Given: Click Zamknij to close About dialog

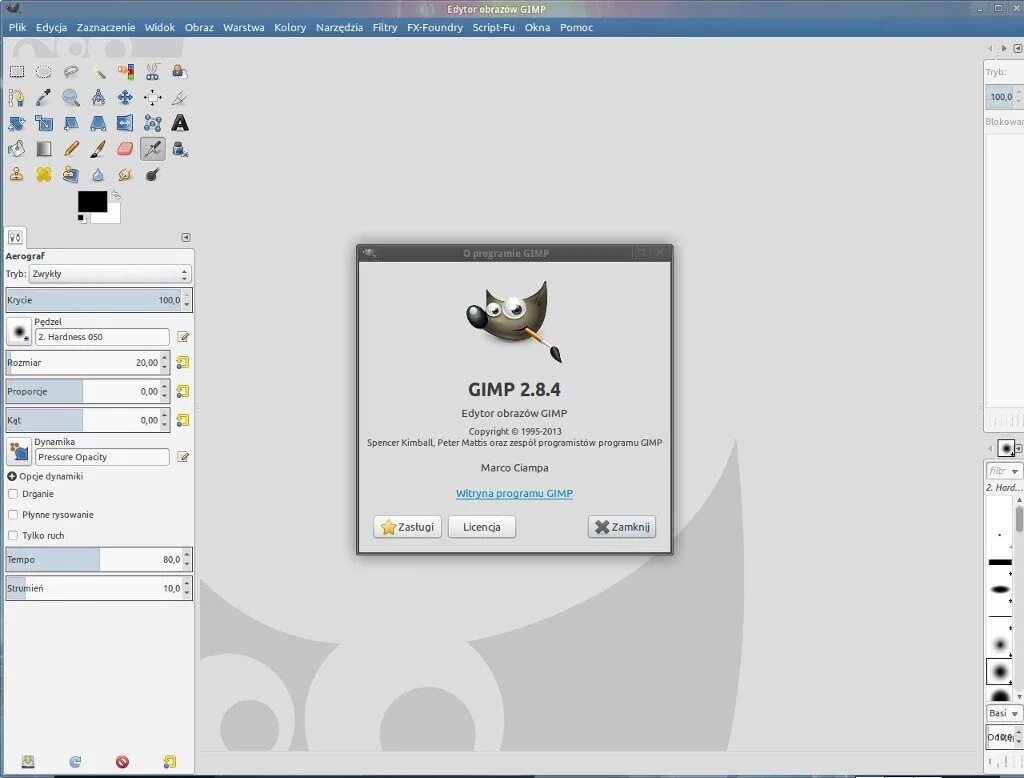Looking at the screenshot, I should [622, 527].
